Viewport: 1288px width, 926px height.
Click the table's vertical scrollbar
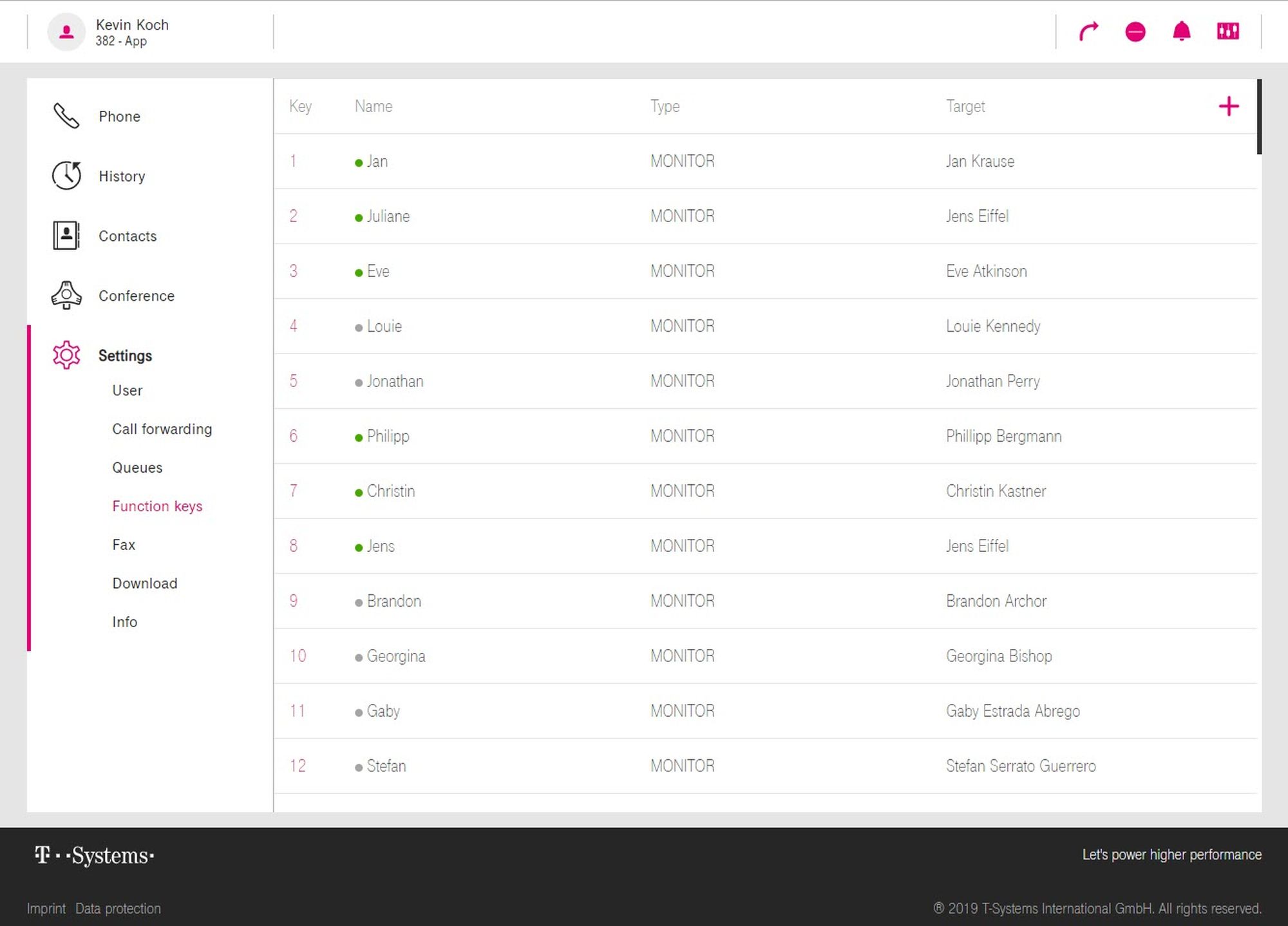(1259, 117)
